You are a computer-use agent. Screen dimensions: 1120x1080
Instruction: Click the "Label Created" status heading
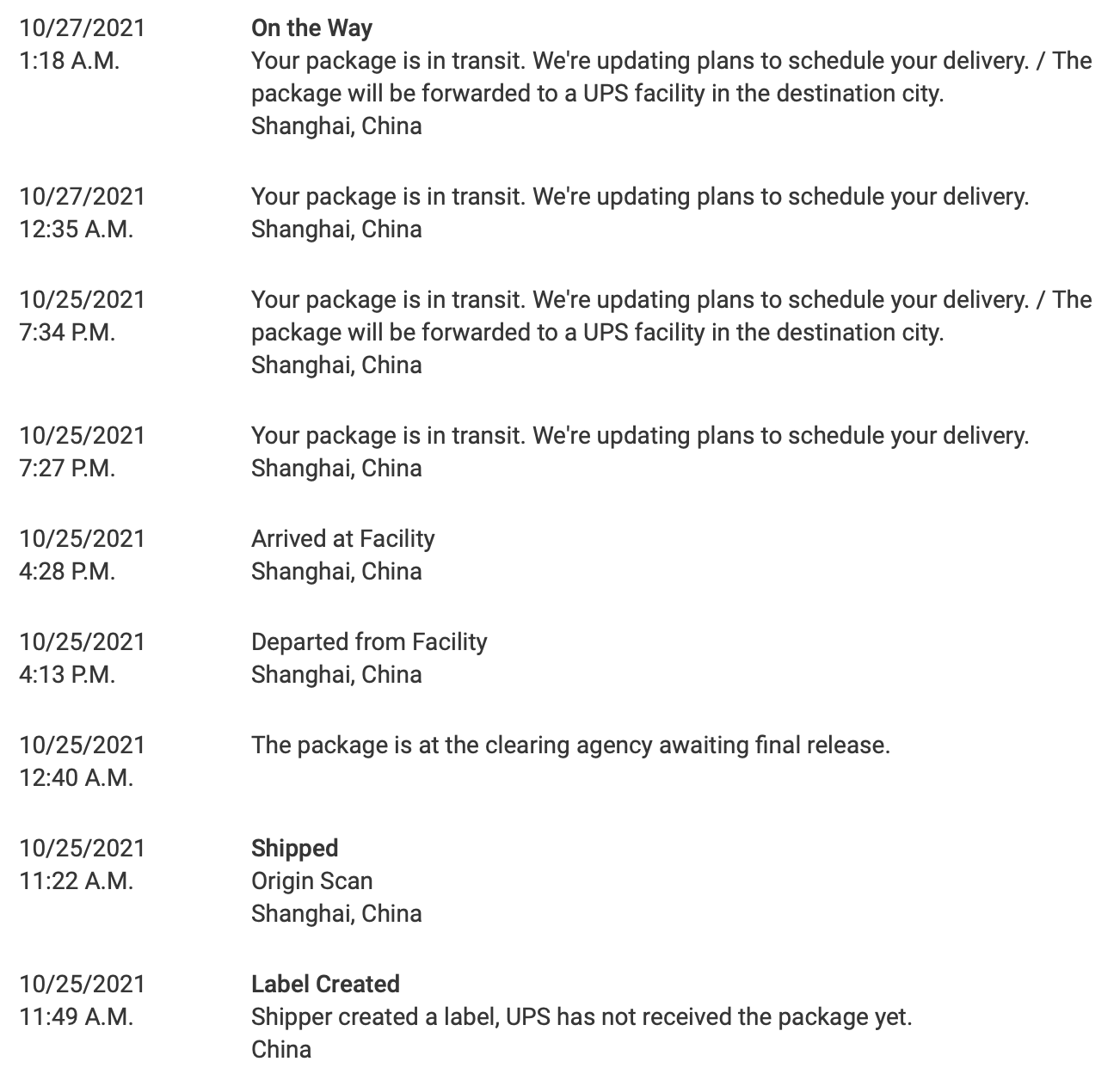coord(325,985)
